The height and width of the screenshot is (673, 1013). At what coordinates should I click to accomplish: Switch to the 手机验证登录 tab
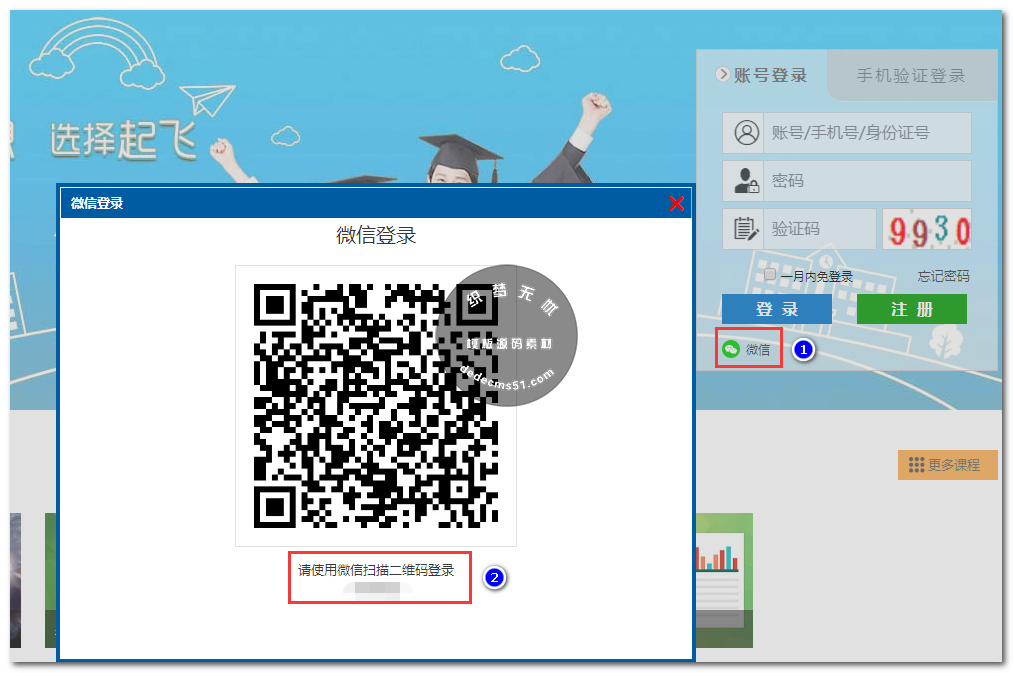pos(910,74)
